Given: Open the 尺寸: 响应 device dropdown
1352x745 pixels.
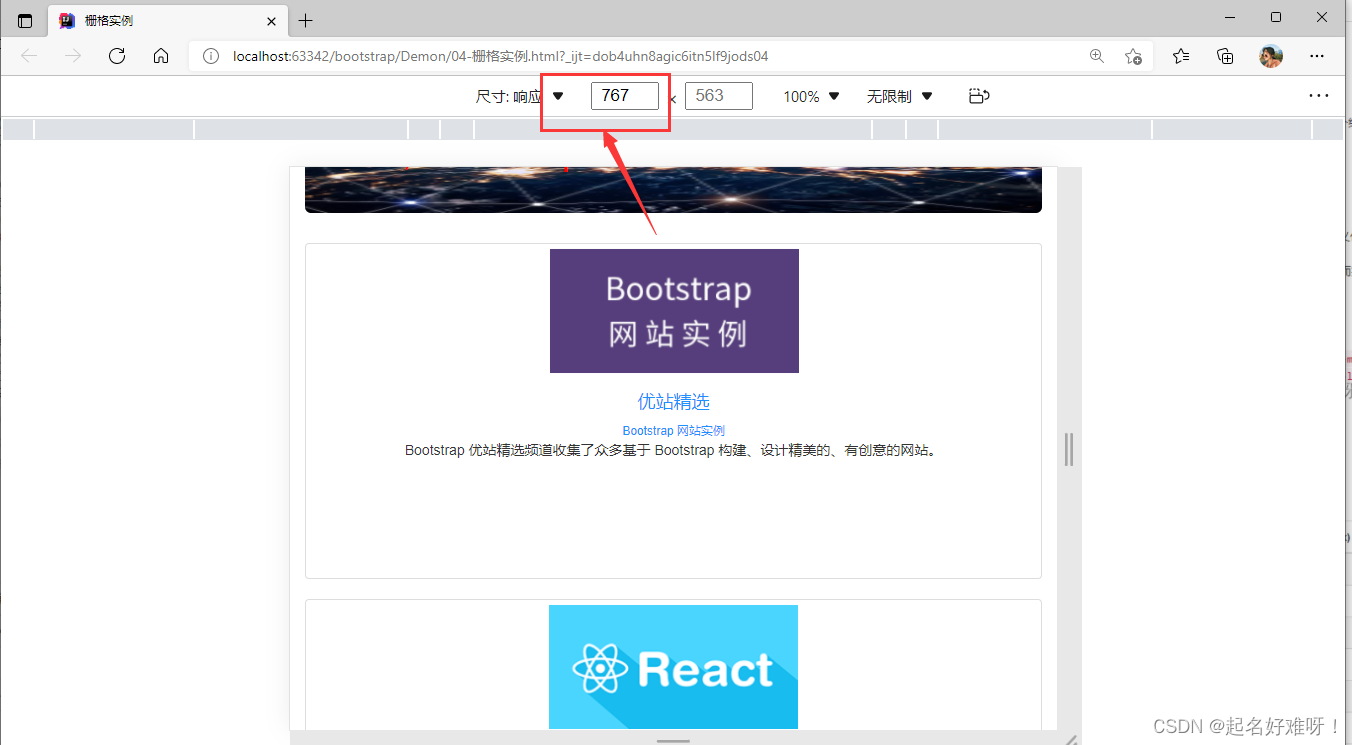Looking at the screenshot, I should click(520, 96).
